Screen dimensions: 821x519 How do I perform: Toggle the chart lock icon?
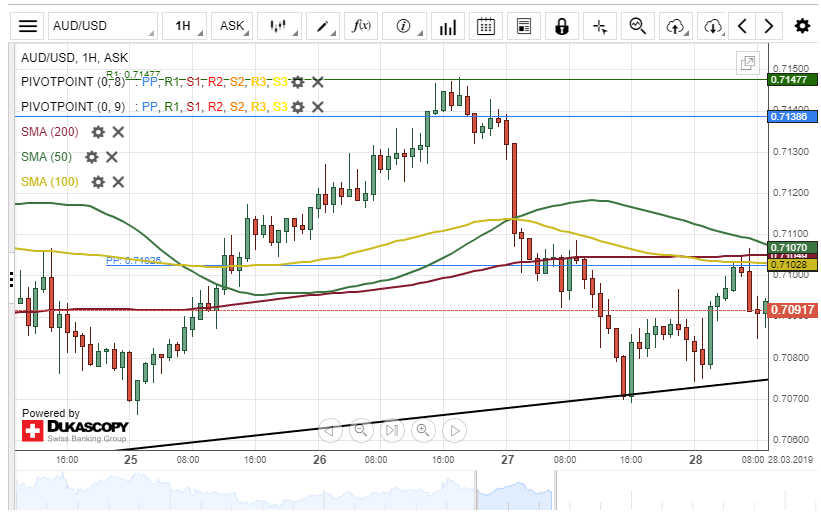(561, 26)
